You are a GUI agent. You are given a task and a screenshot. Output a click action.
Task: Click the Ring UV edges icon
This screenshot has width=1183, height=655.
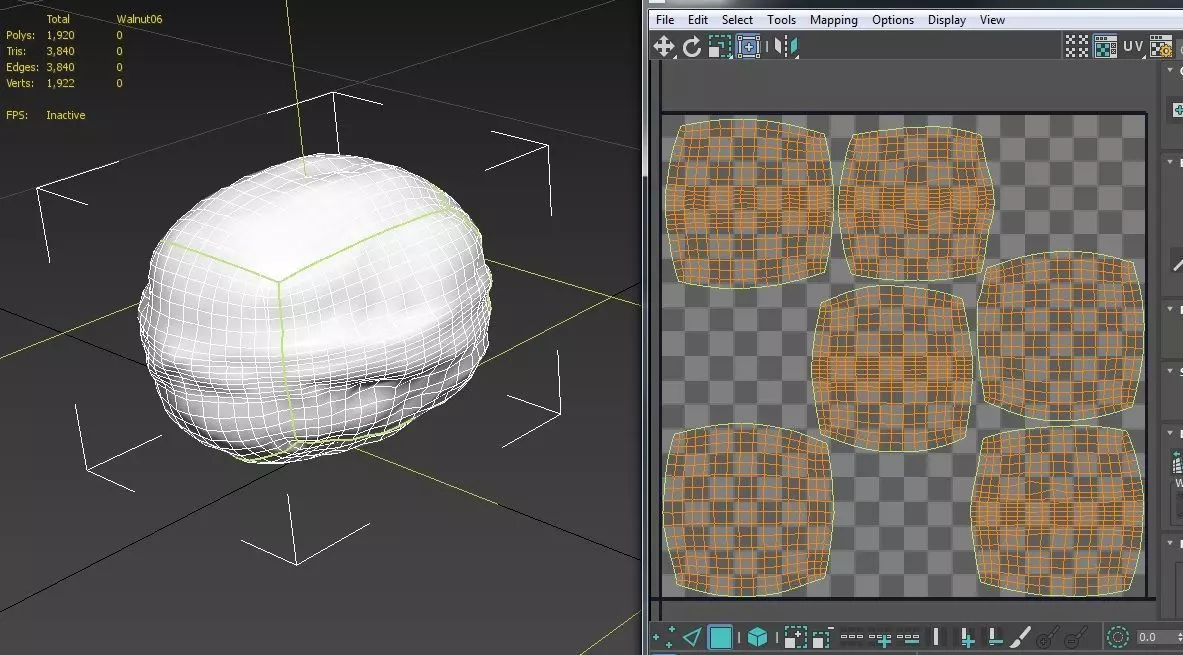pyautogui.click(x=936, y=637)
